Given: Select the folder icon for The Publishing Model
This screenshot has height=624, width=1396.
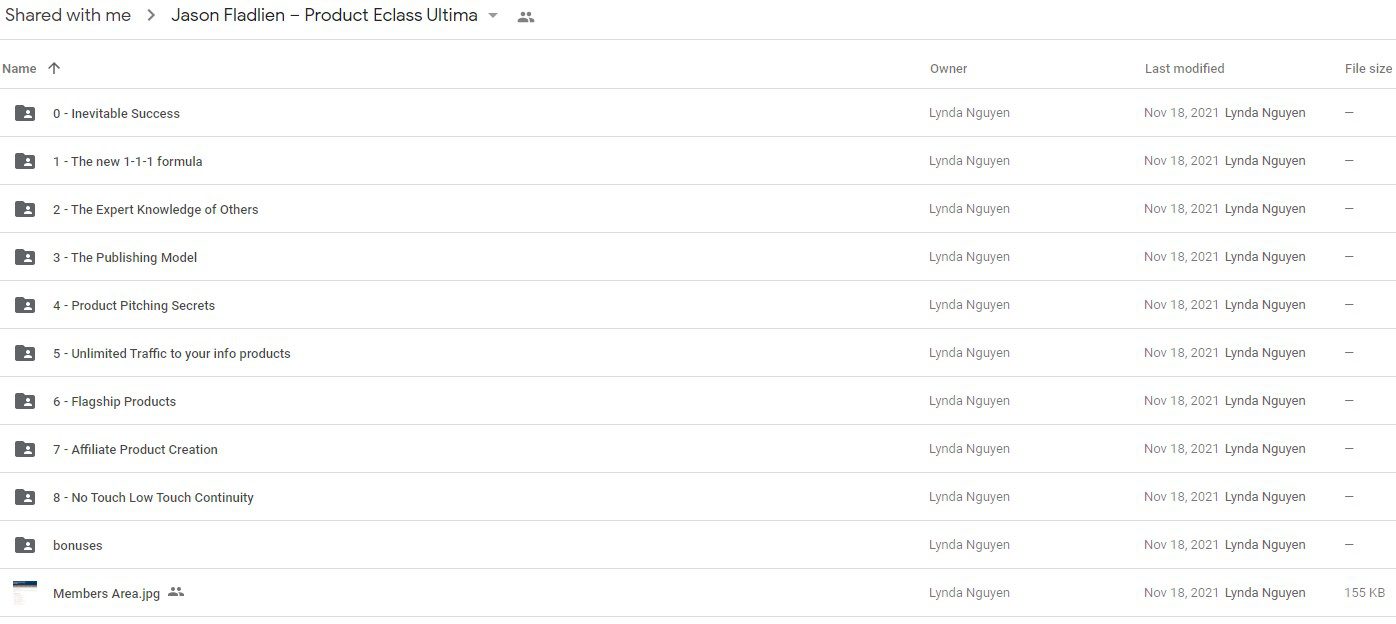Looking at the screenshot, I should tap(25, 257).
